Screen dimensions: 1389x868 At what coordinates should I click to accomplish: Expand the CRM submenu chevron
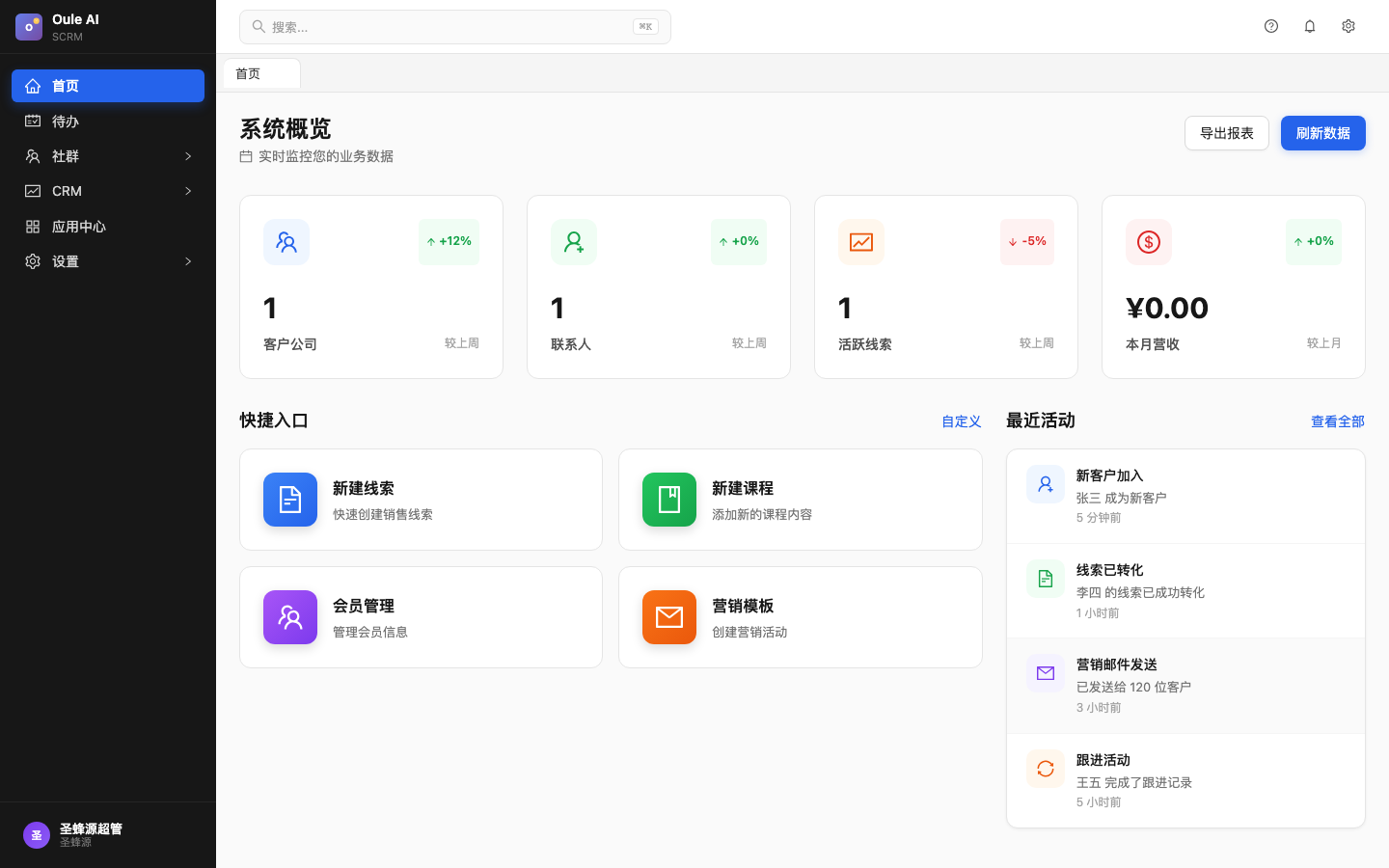188,191
